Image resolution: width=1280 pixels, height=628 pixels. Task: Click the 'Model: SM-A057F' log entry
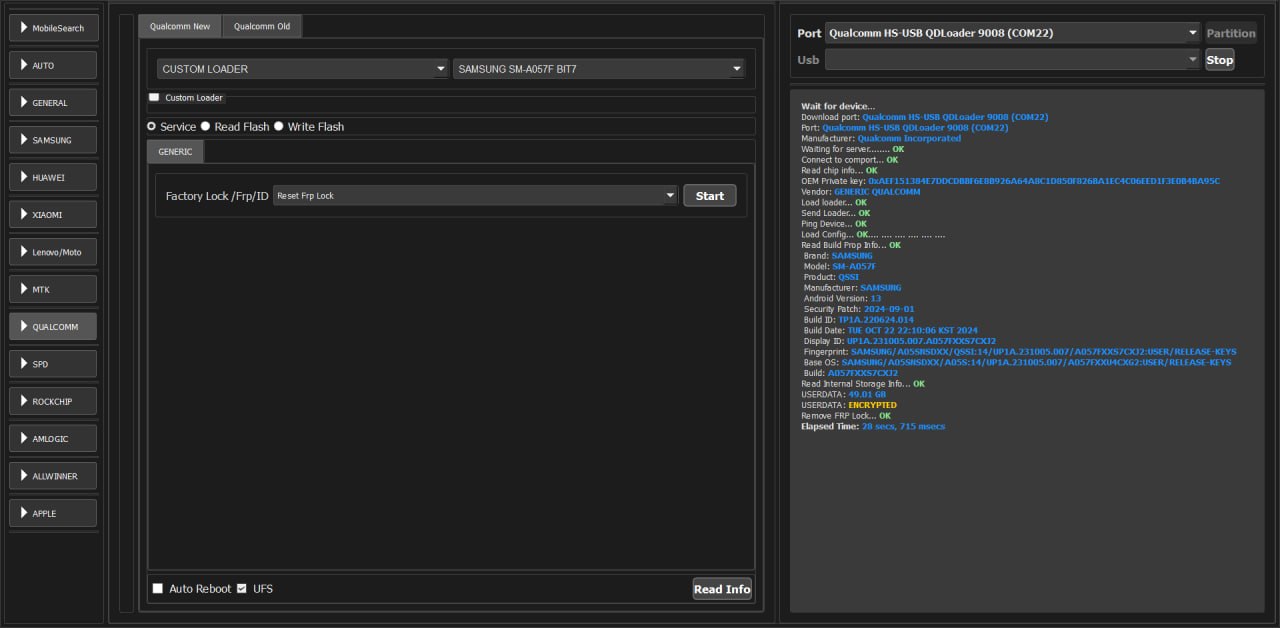[840, 266]
